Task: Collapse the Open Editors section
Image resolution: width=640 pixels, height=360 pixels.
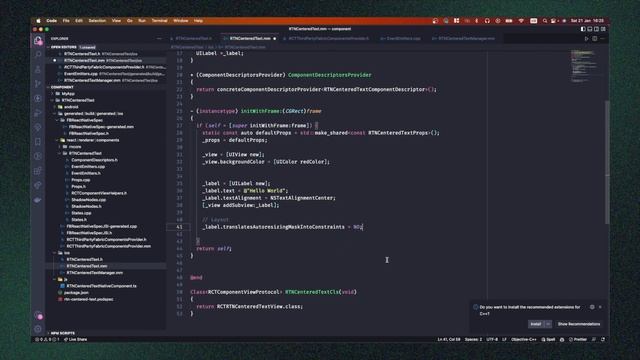Action: 64,47
